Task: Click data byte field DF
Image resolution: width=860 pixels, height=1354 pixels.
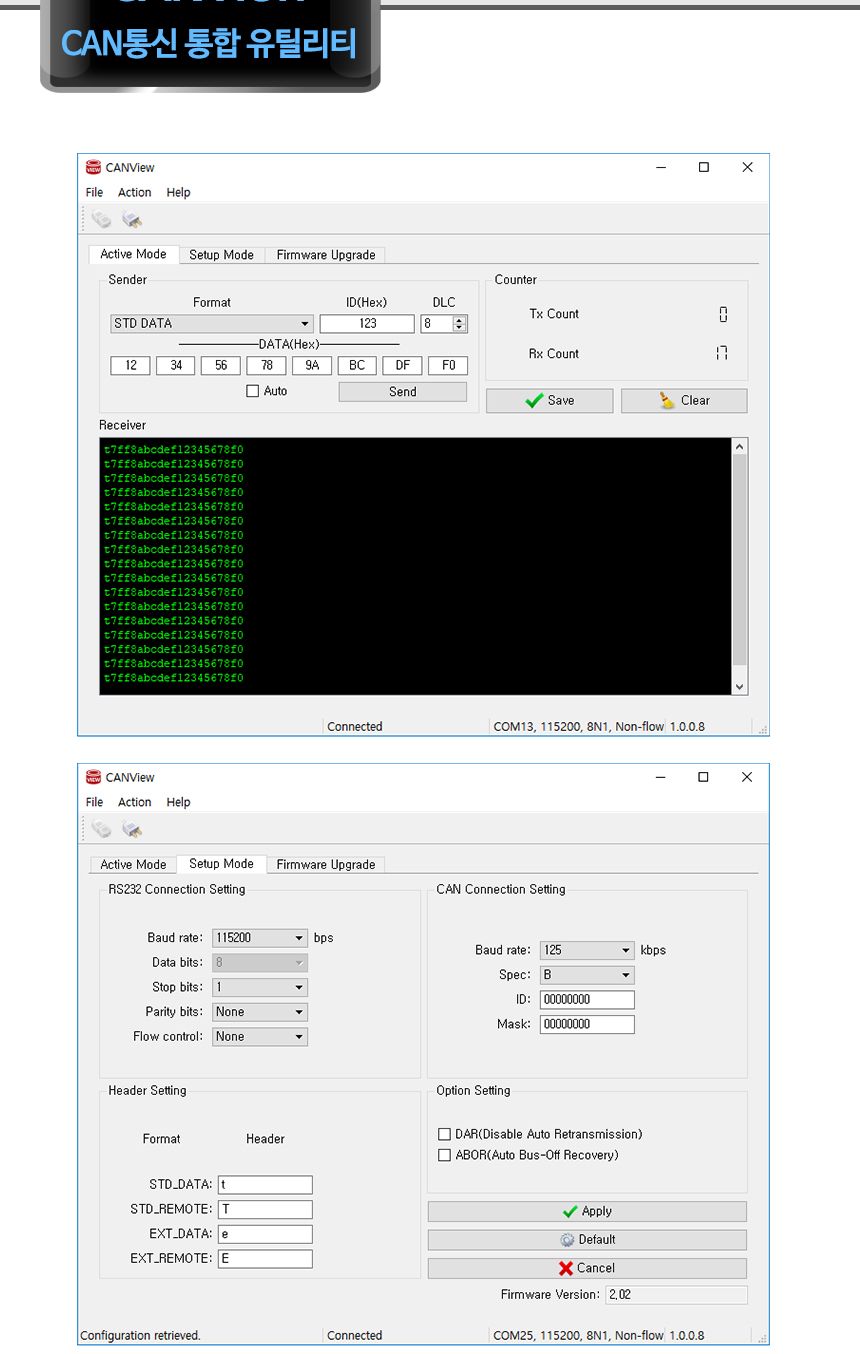Action: point(402,366)
